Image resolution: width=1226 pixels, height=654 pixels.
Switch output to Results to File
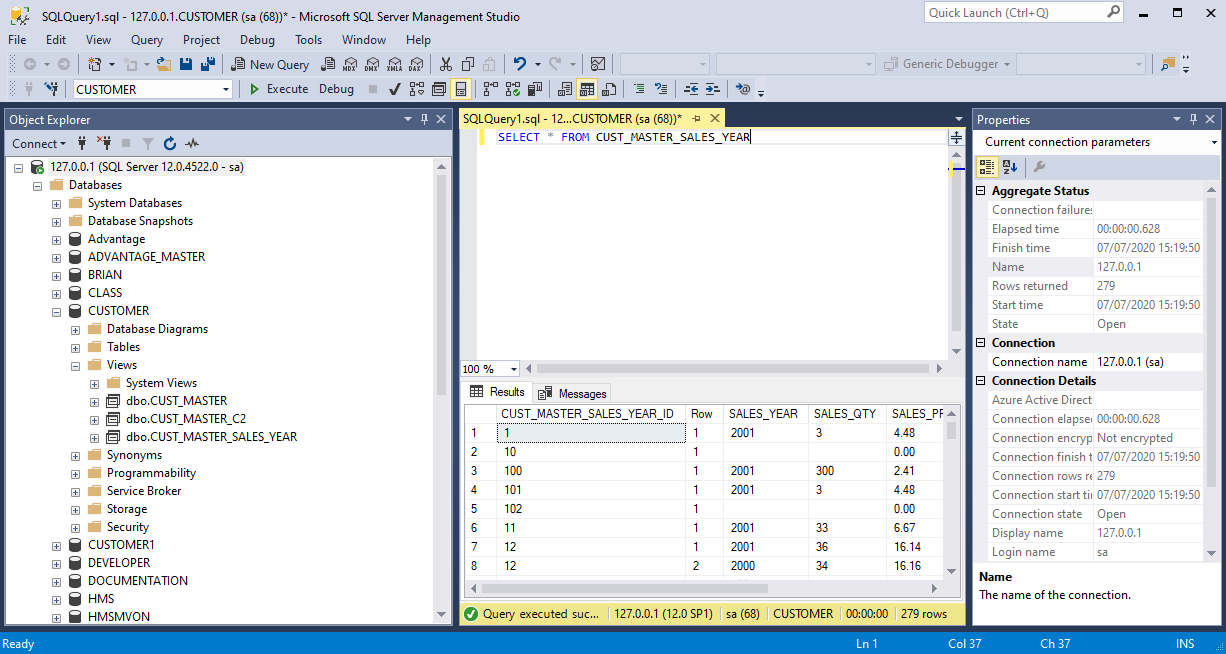pos(609,89)
